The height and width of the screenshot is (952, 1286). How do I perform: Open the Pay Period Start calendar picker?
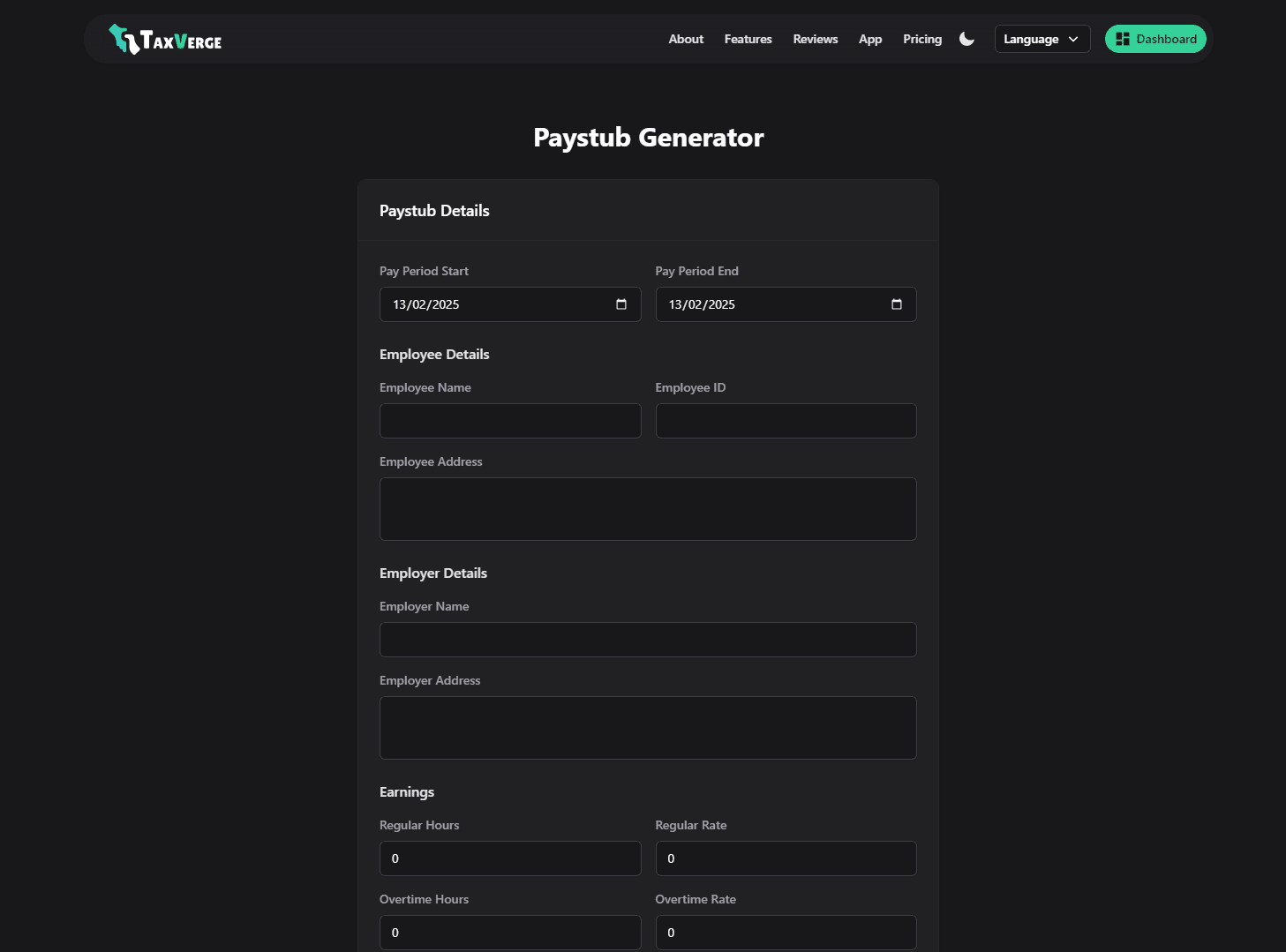tap(620, 304)
